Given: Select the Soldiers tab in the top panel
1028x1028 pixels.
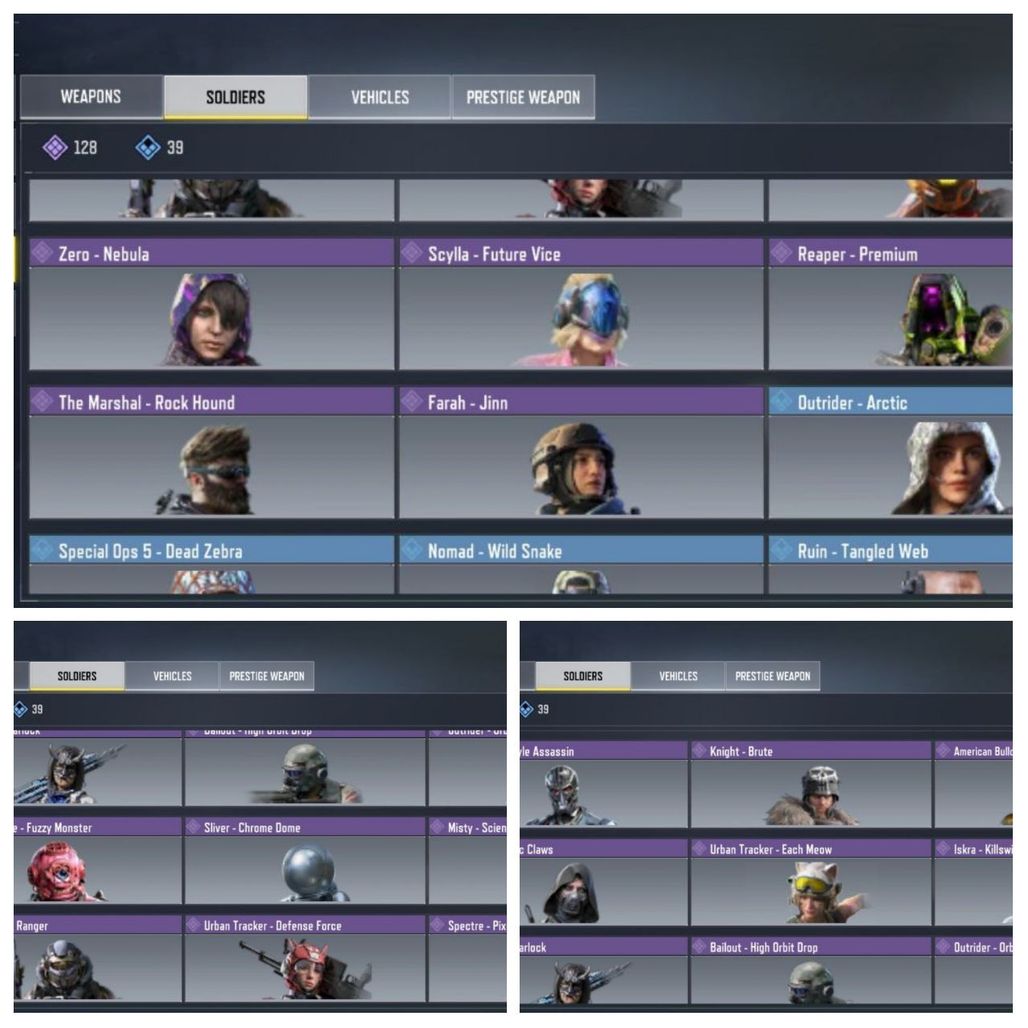Looking at the screenshot, I should coord(235,97).
